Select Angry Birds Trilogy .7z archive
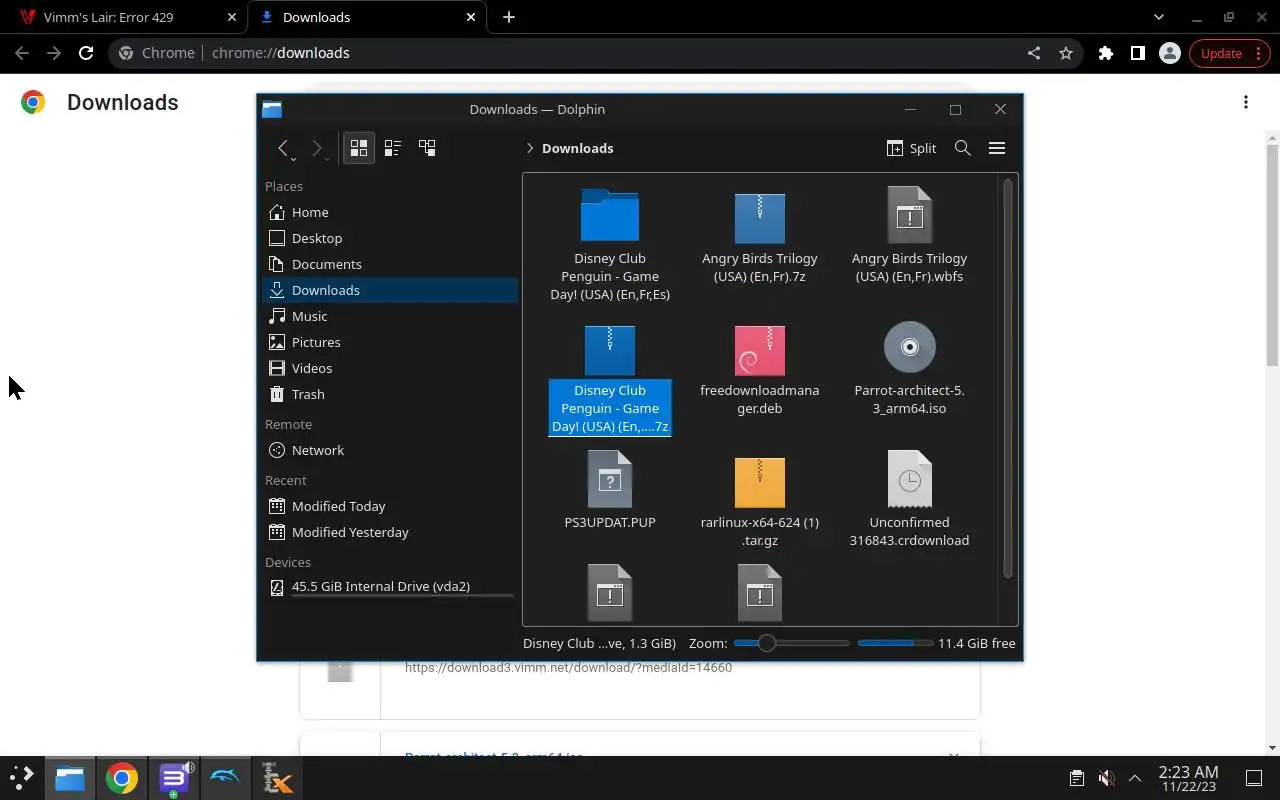The width and height of the screenshot is (1280, 800). click(759, 218)
